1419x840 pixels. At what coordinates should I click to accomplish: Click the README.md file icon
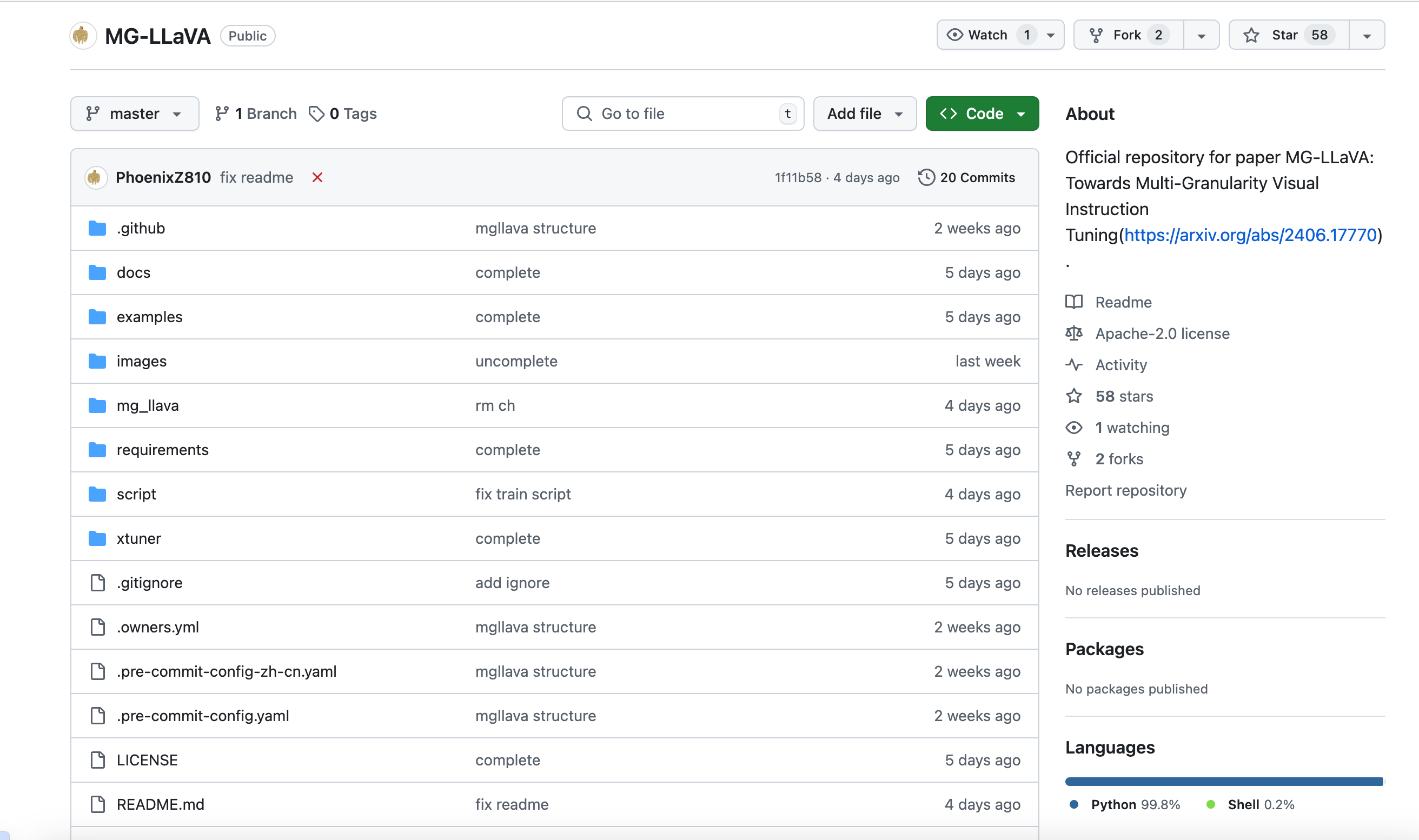97,804
